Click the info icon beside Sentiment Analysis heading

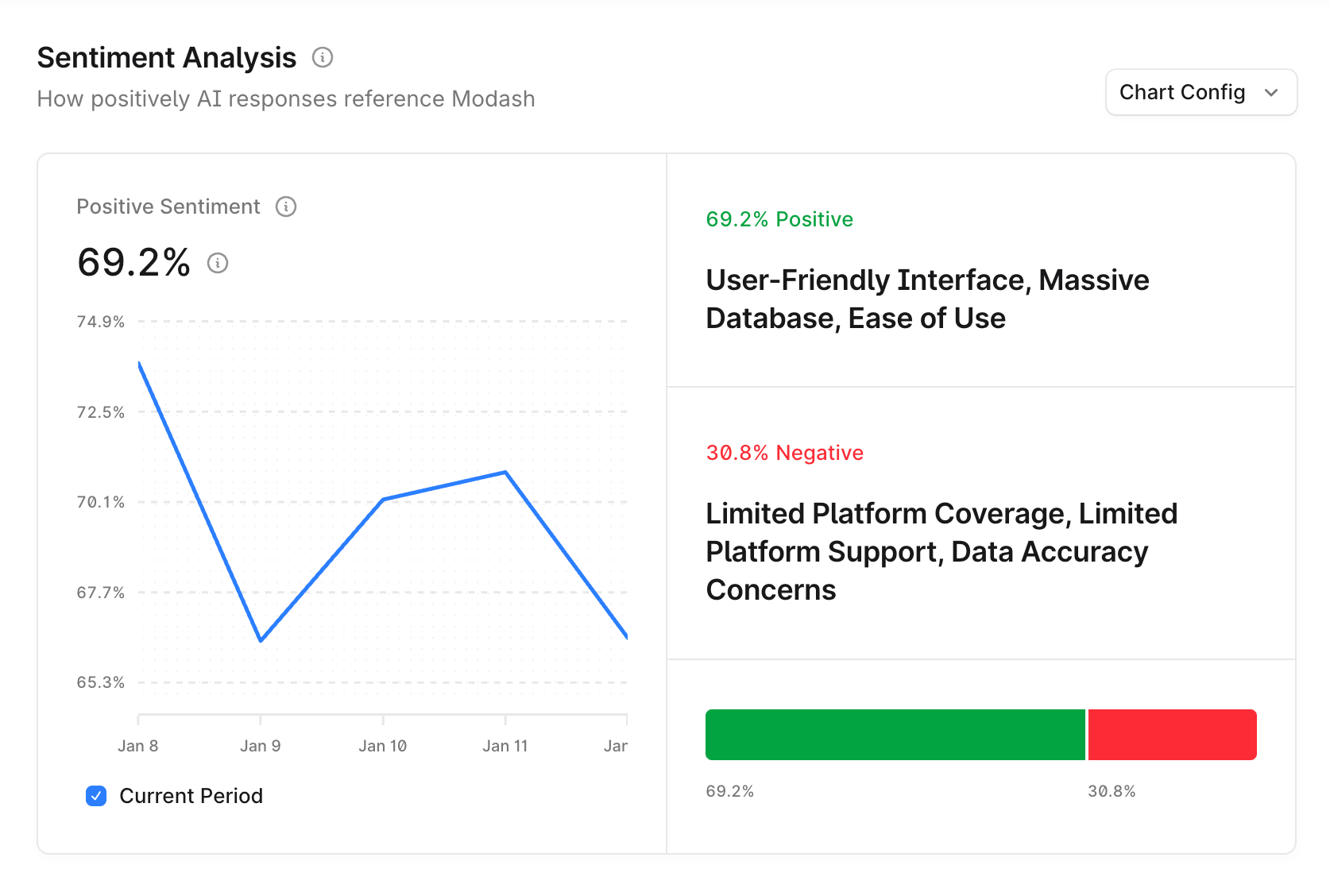click(322, 57)
